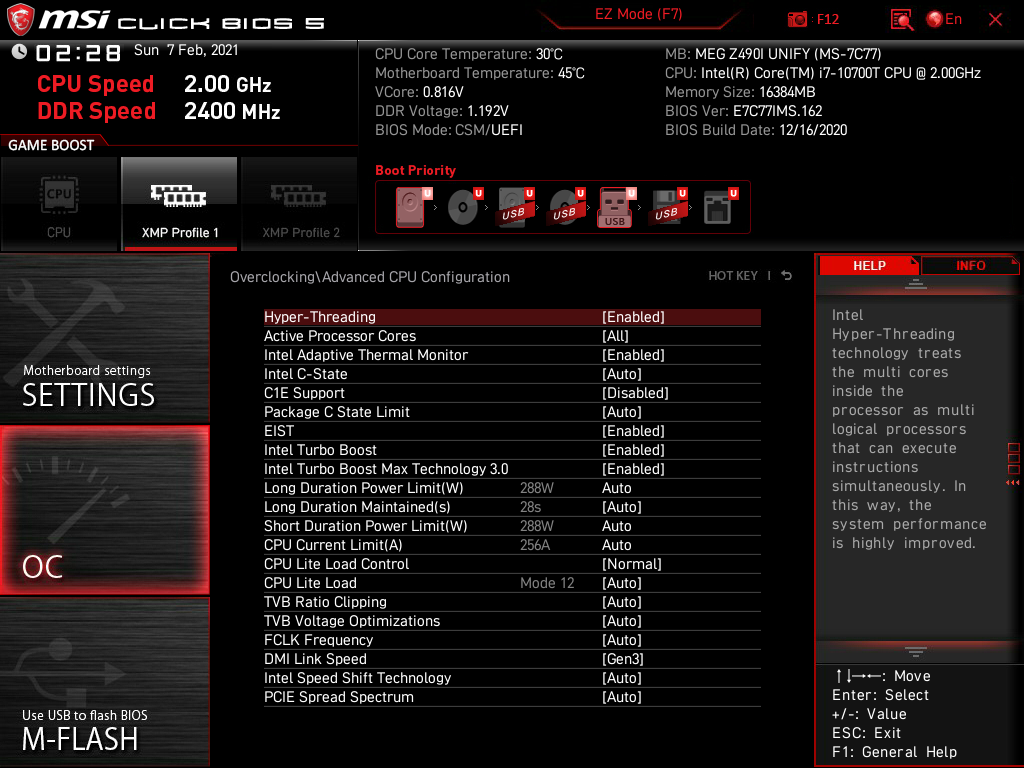Click the help panel's lower scroll handle

point(916,651)
